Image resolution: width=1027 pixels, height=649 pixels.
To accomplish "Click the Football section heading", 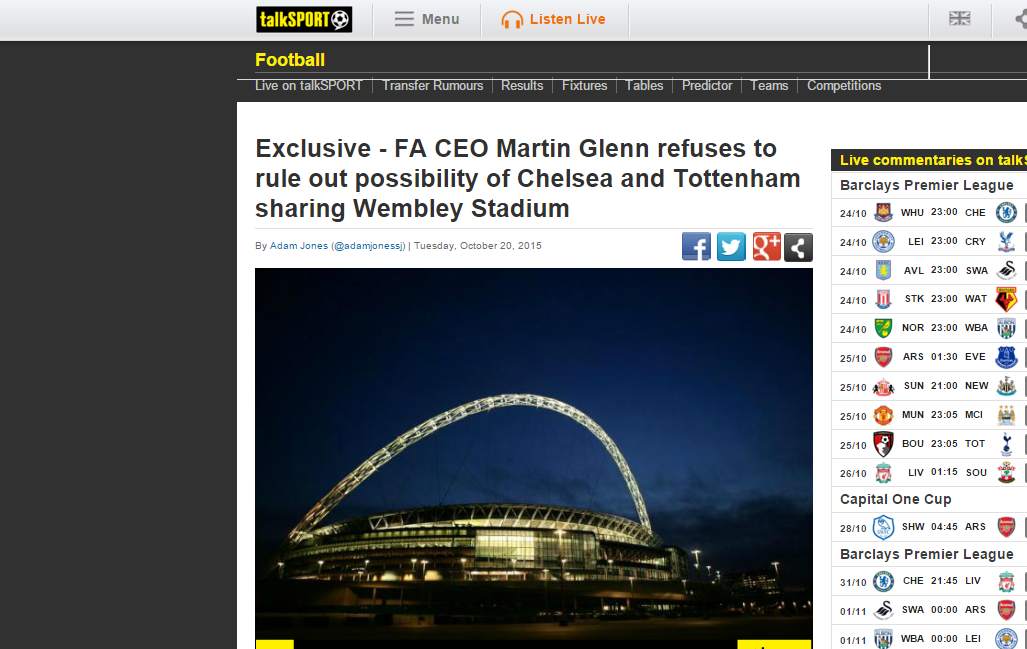I will click(290, 60).
